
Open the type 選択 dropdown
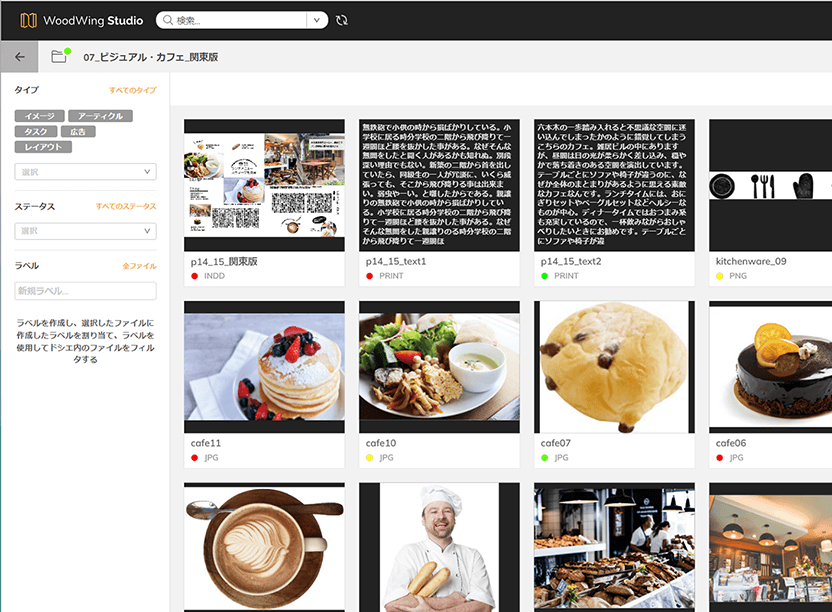pos(85,172)
